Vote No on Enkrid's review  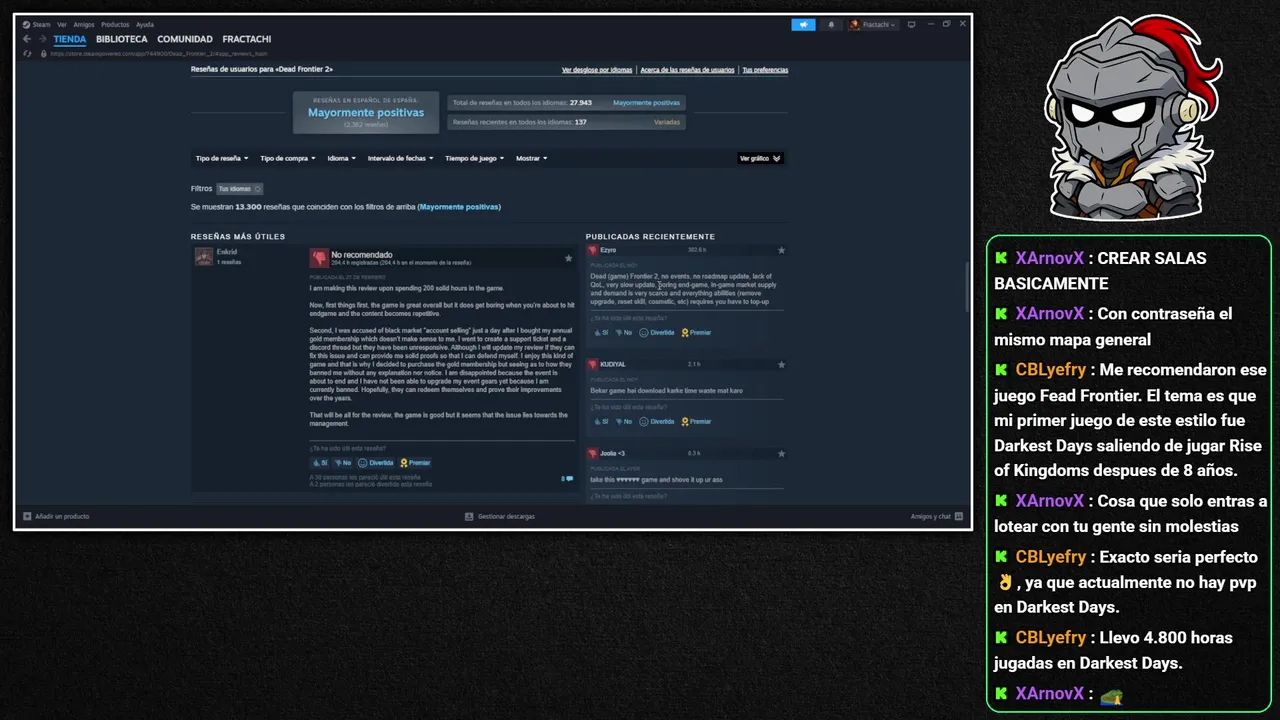pyautogui.click(x=342, y=463)
